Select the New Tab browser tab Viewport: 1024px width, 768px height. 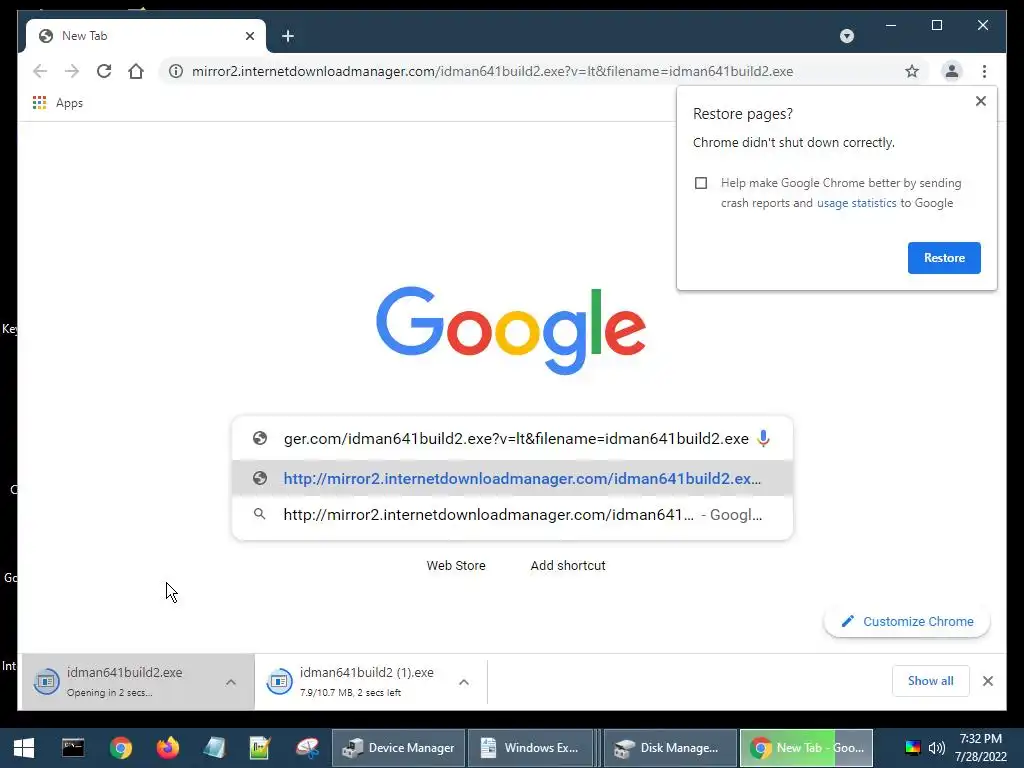click(x=146, y=36)
